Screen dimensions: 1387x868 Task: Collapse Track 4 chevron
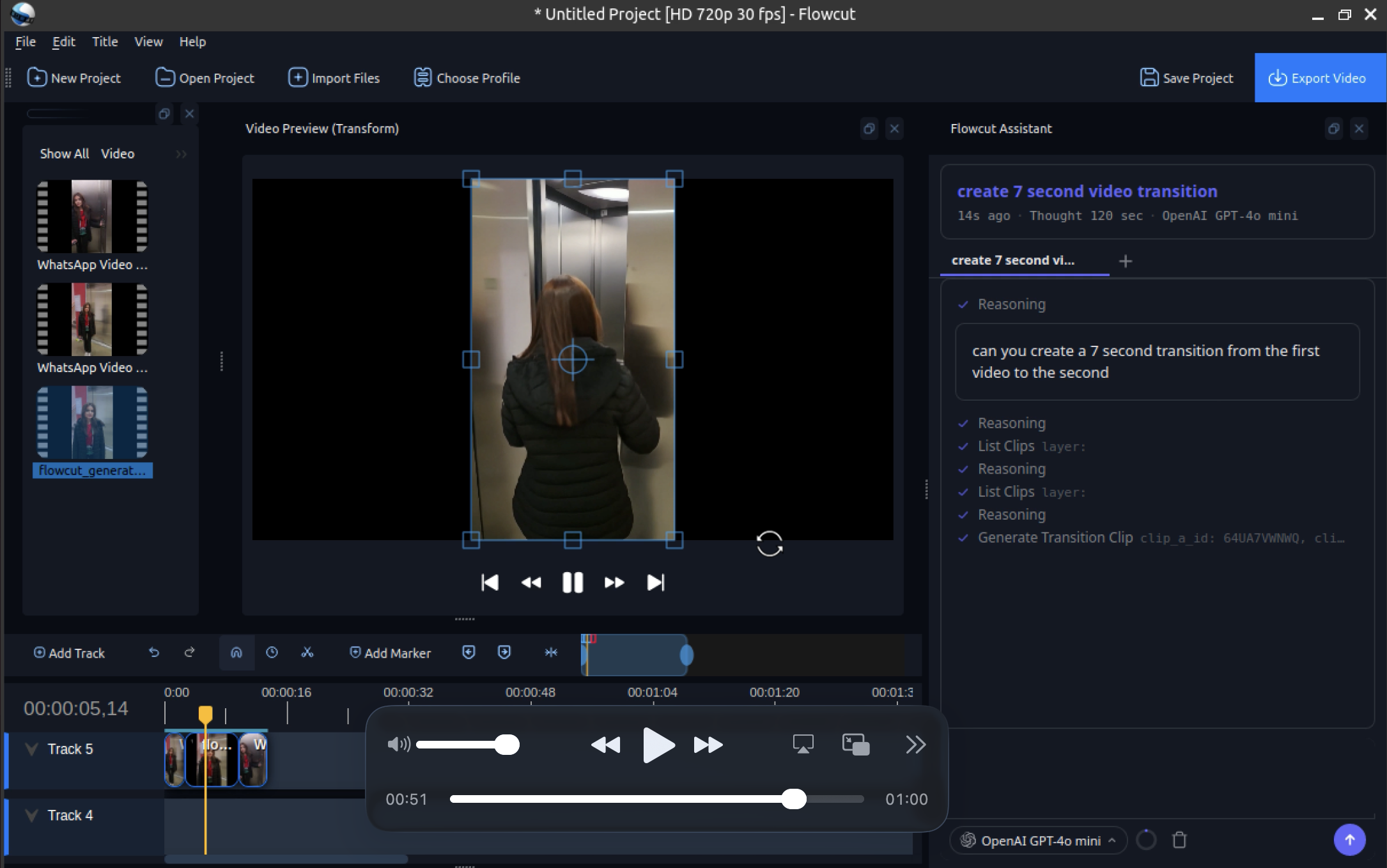click(31, 816)
